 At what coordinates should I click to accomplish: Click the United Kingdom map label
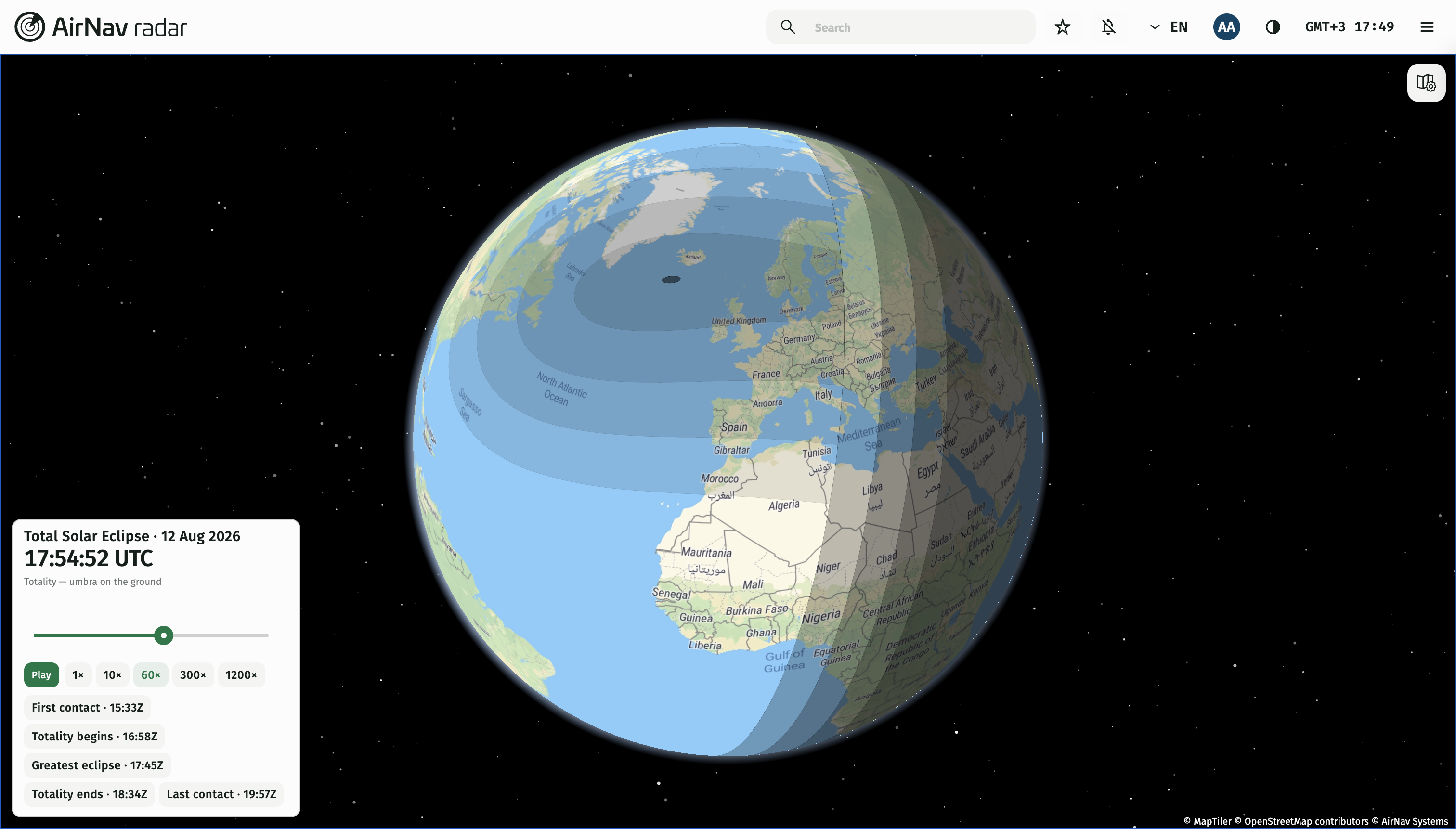point(739,321)
